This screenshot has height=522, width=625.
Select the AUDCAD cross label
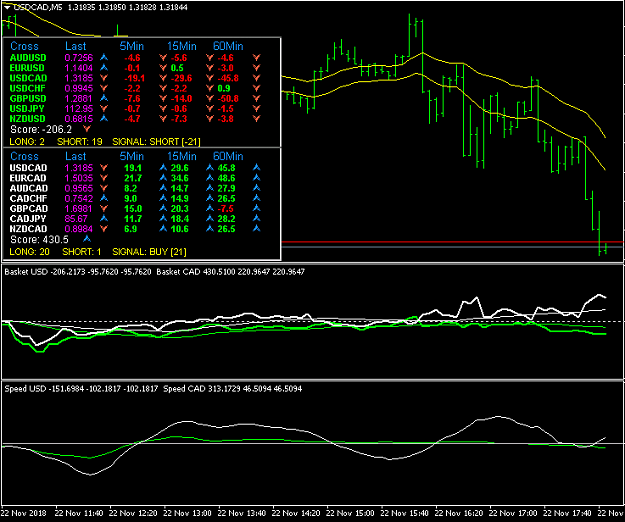coord(29,188)
